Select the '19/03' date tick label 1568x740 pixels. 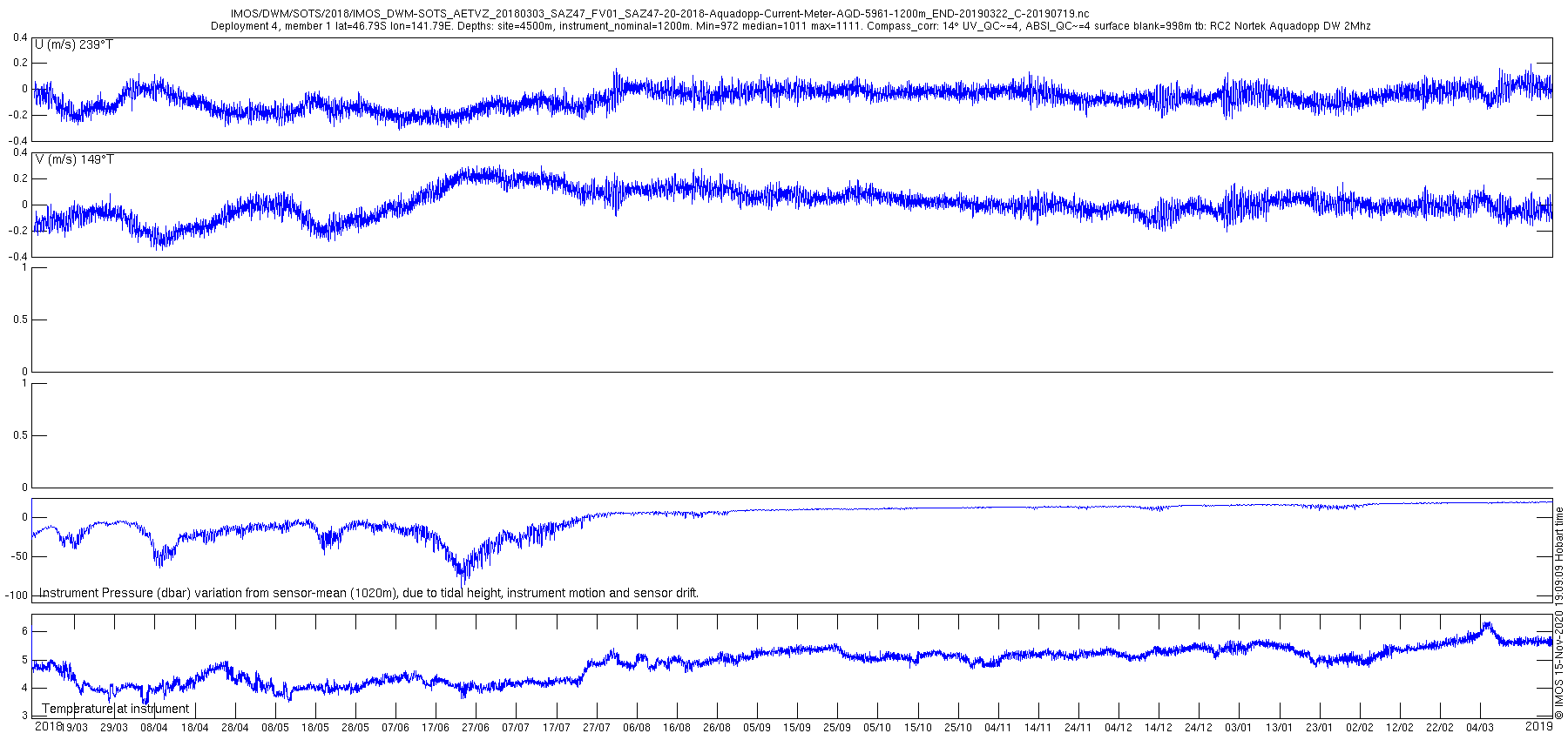pos(74,728)
